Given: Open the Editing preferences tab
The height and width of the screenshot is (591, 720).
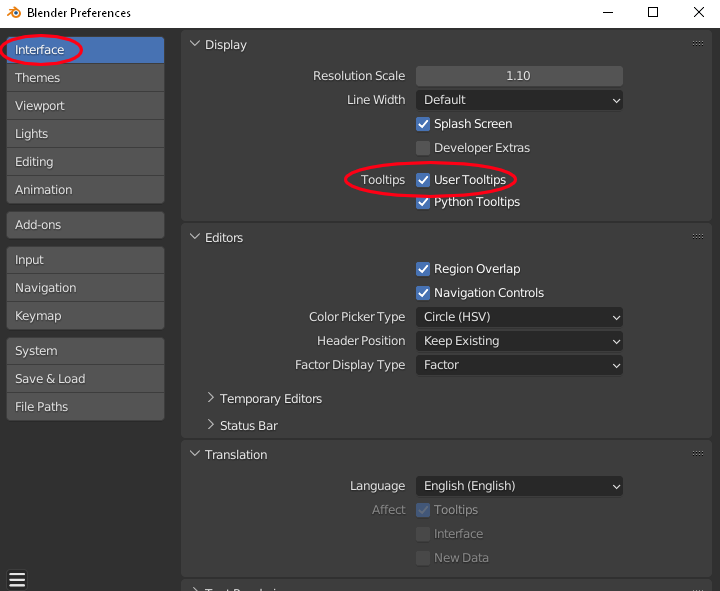Looking at the screenshot, I should pyautogui.click(x=85, y=162).
